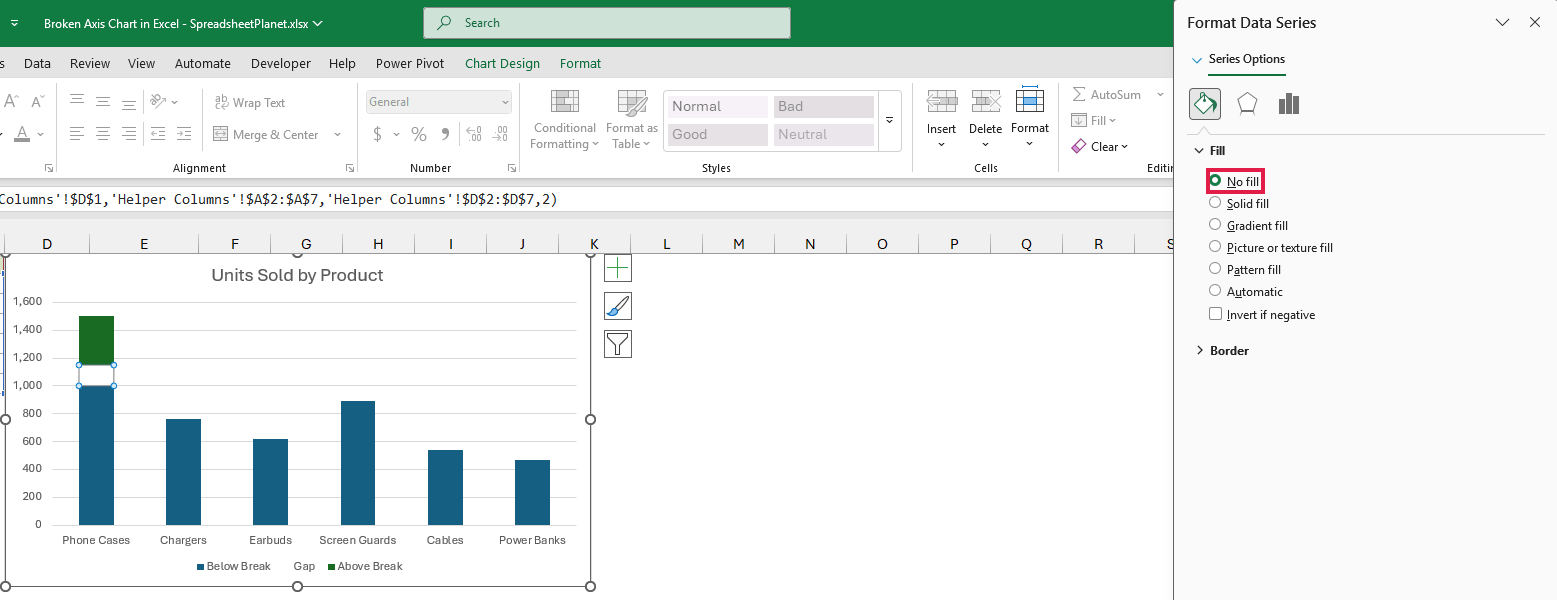Open the Power Pivot tab
The height and width of the screenshot is (600, 1557).
click(410, 63)
